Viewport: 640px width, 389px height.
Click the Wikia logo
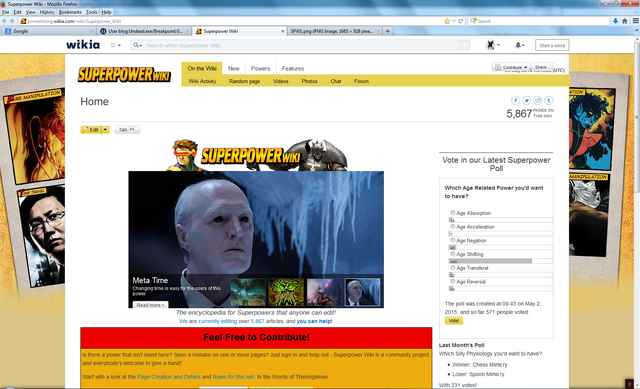tap(83, 44)
